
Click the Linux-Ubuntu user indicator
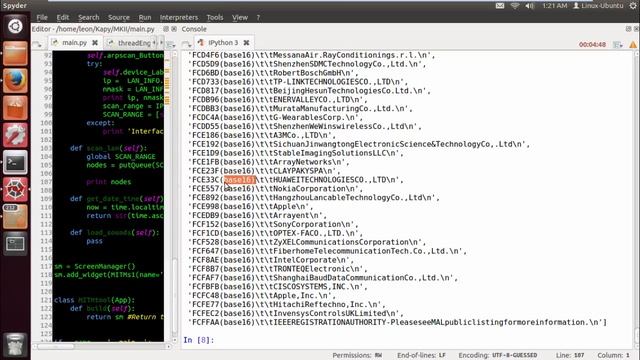coord(598,6)
